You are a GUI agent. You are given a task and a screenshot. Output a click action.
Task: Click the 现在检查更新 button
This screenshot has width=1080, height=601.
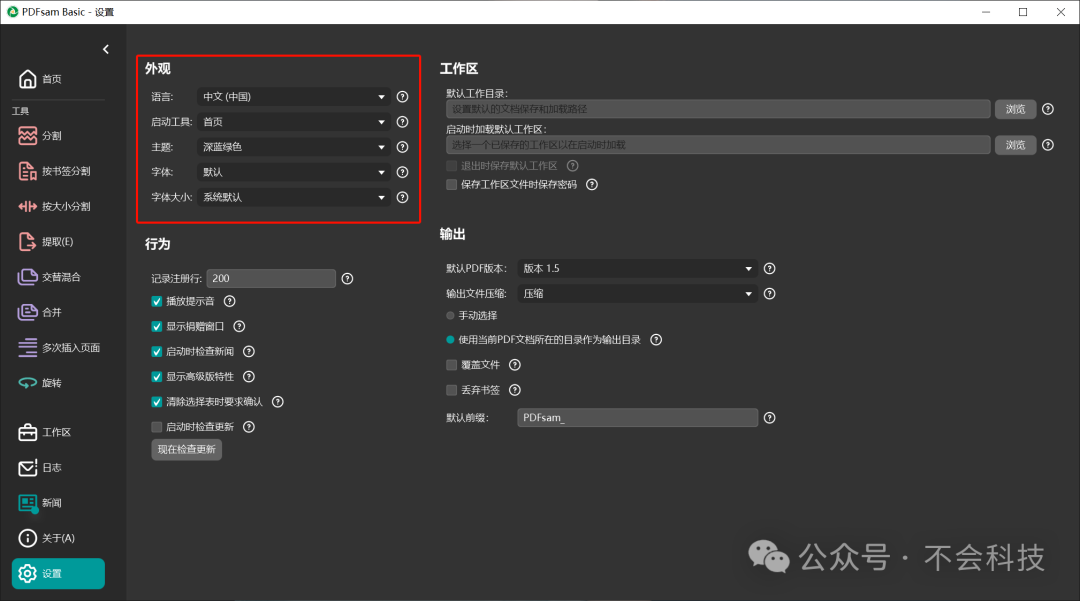[187, 450]
